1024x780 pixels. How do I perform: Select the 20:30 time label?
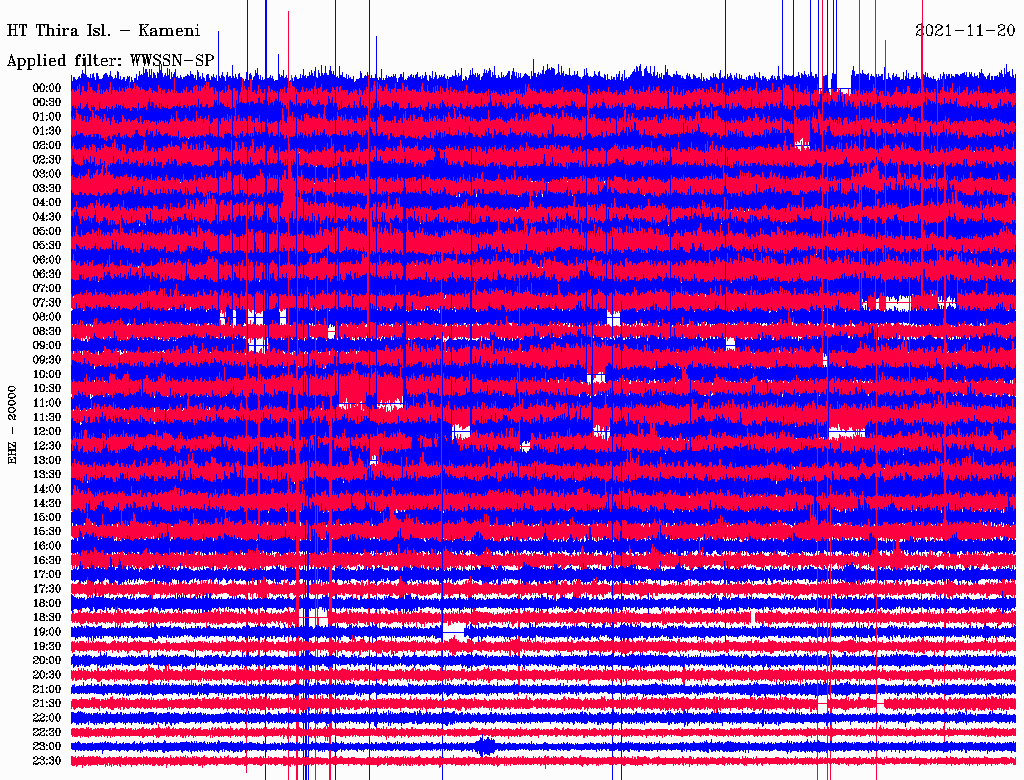[x=46, y=675]
